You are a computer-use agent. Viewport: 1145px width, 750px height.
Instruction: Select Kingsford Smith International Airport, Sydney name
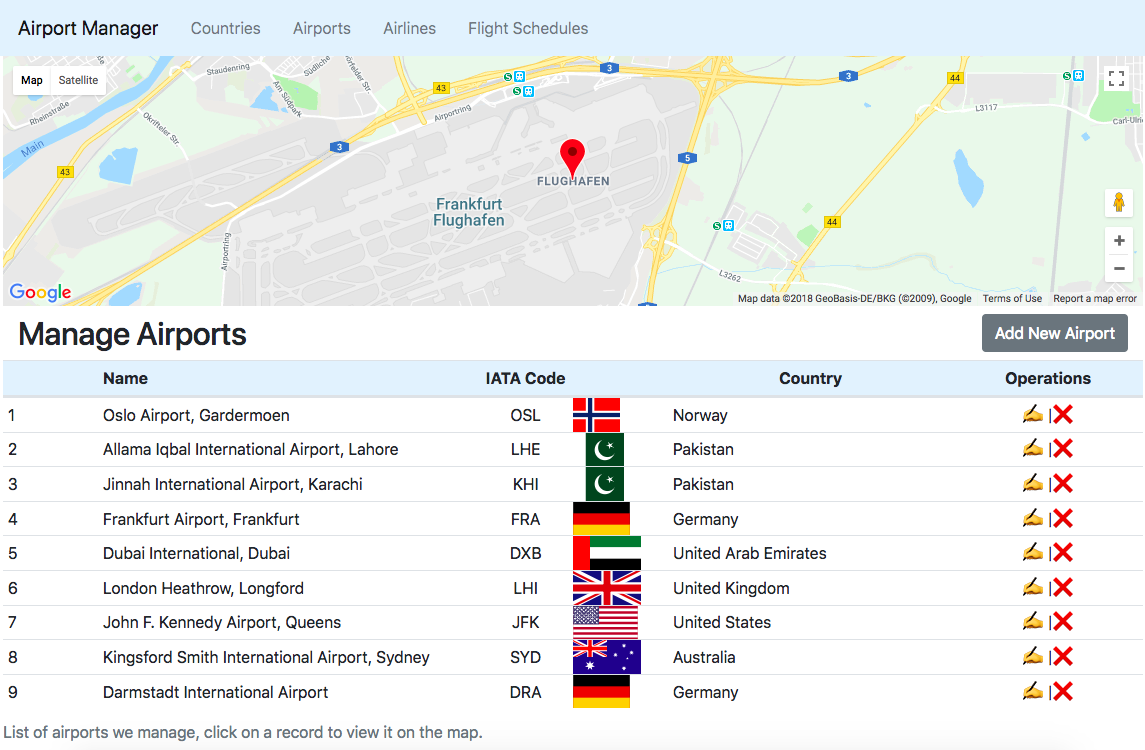[x=267, y=657]
